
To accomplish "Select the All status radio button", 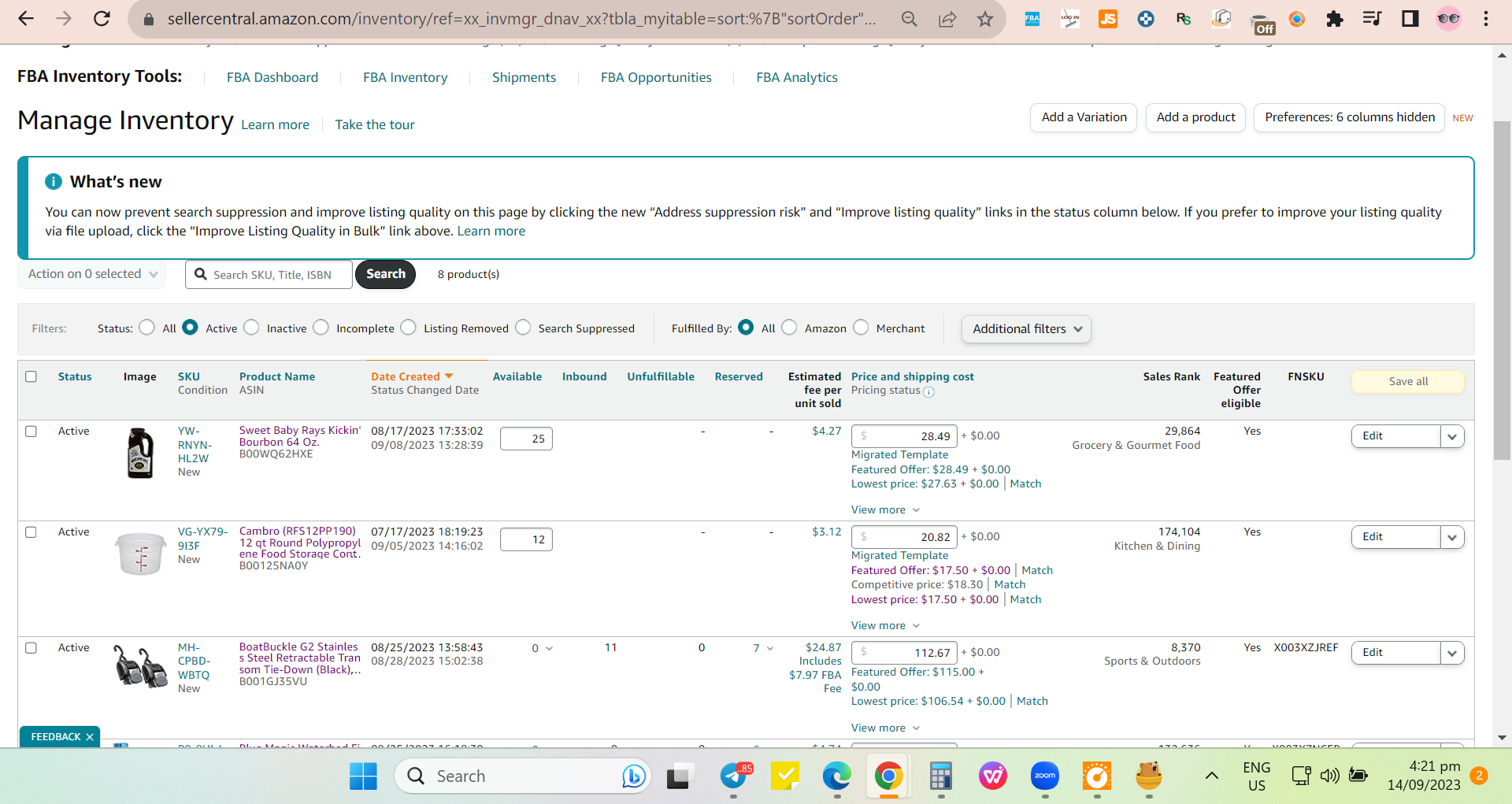I will point(146,328).
